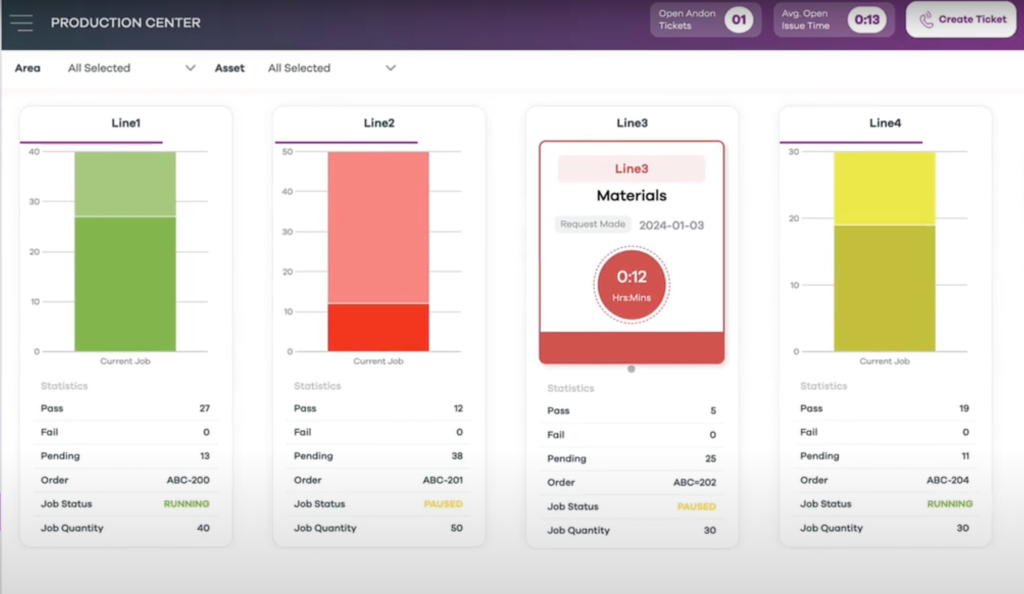This screenshot has height=594, width=1024.
Task: Click the Create Ticket button
Action: pos(959,20)
